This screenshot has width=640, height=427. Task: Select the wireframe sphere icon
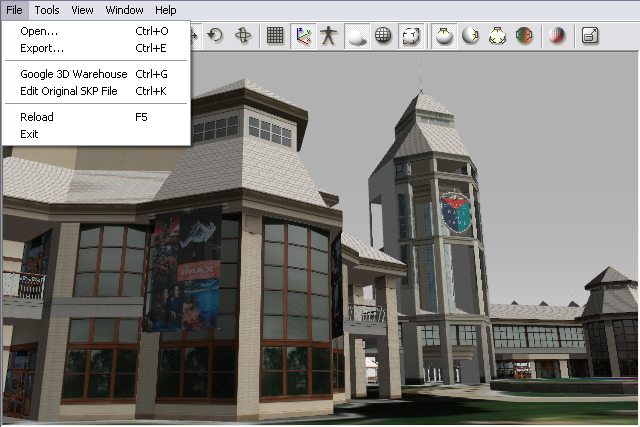[x=383, y=36]
